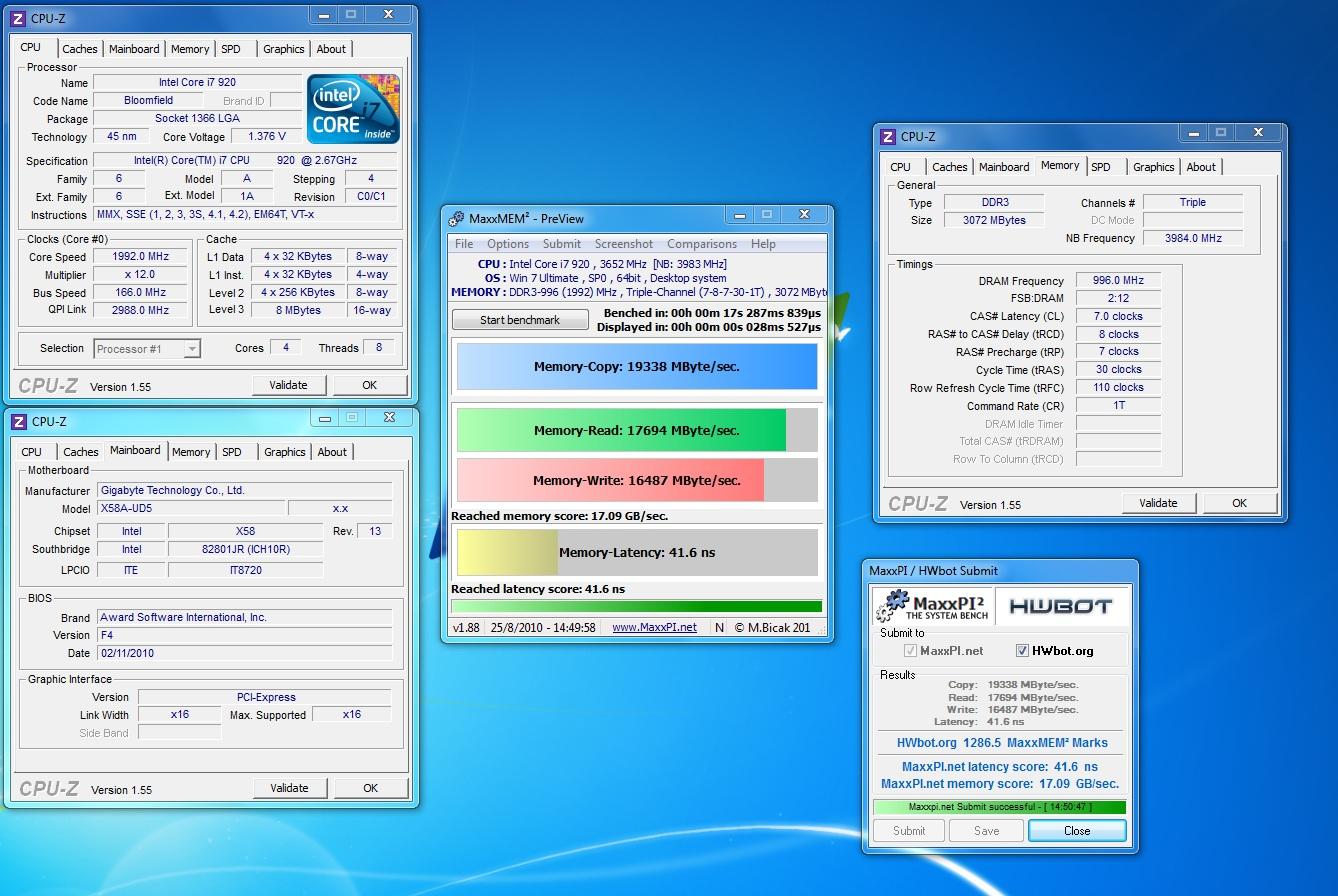Click the CPU-Z icon in Memory window title bar
This screenshot has width=1338, height=896.
coord(887,136)
